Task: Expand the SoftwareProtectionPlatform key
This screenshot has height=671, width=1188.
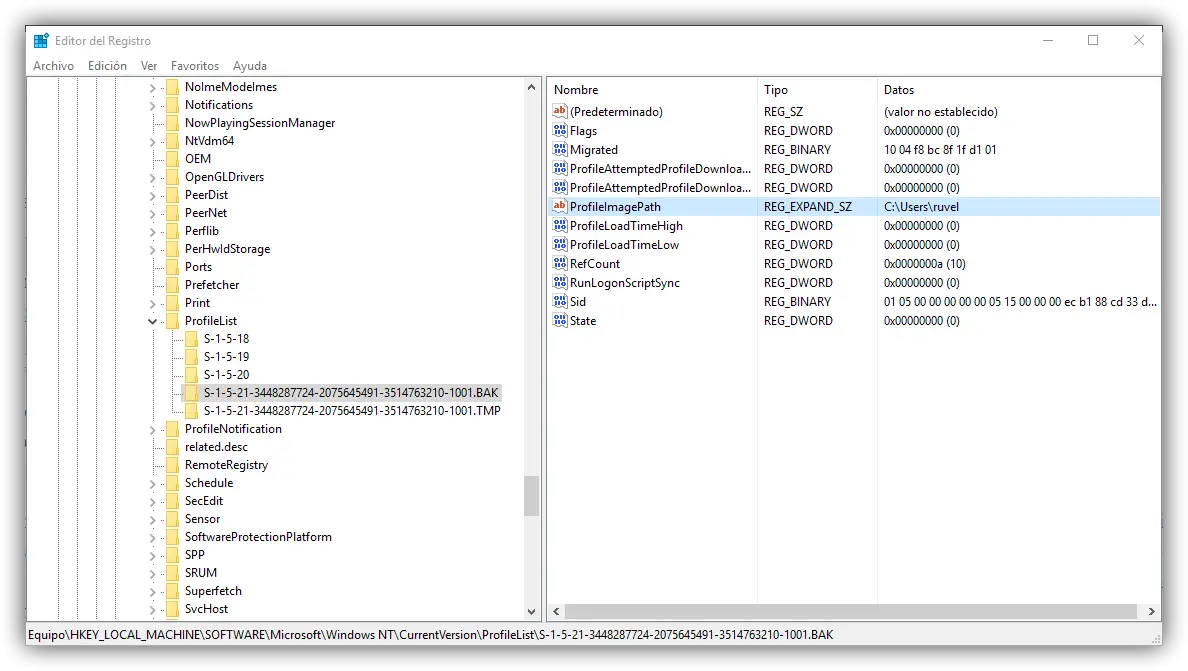Action: point(152,538)
